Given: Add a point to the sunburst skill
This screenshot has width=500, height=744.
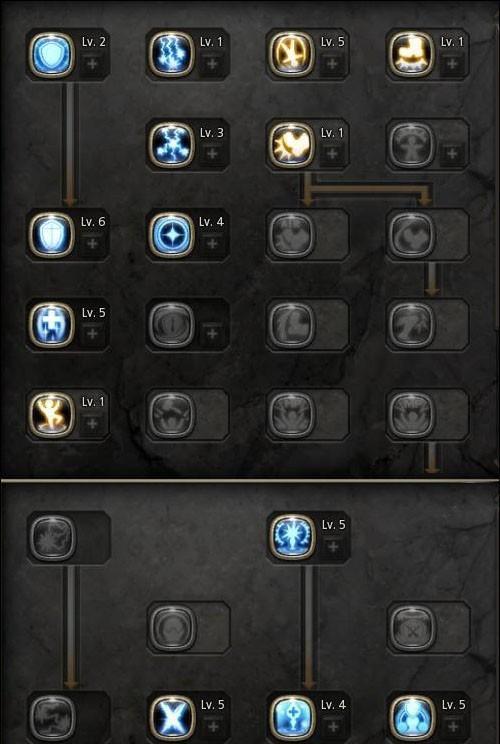Looking at the screenshot, I should [333, 547].
